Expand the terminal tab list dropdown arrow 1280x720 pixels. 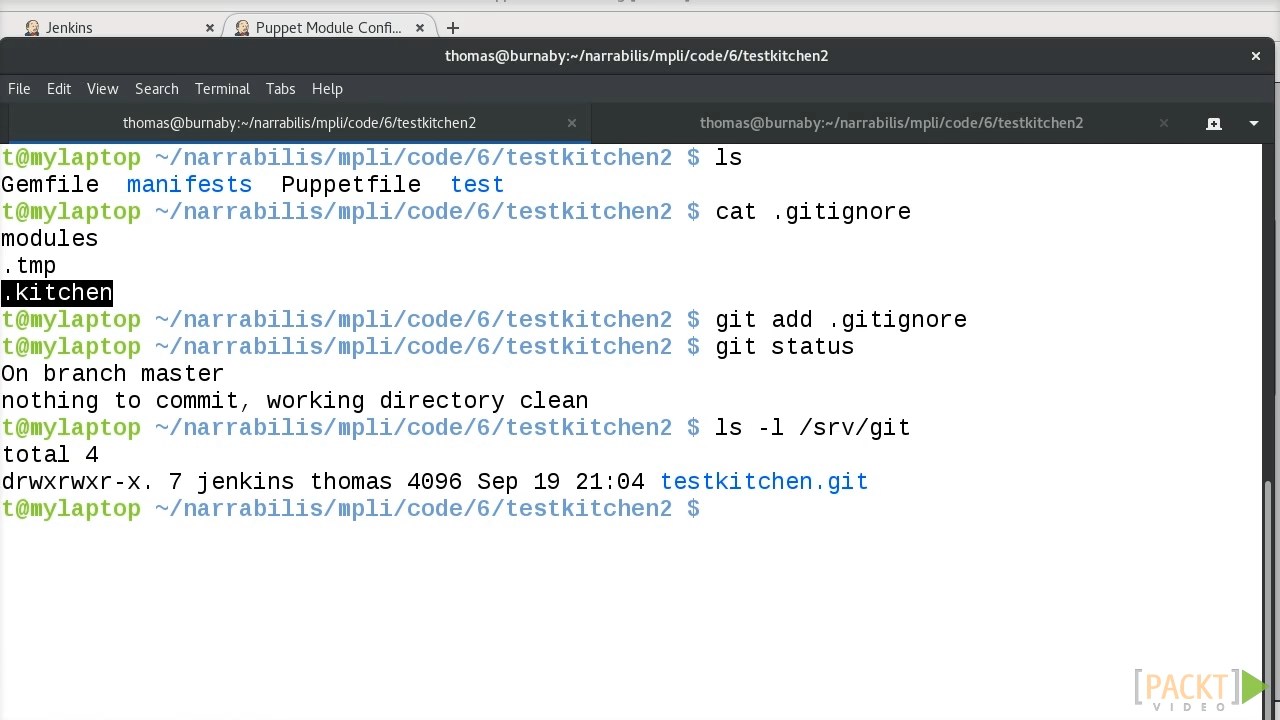pos(1254,123)
